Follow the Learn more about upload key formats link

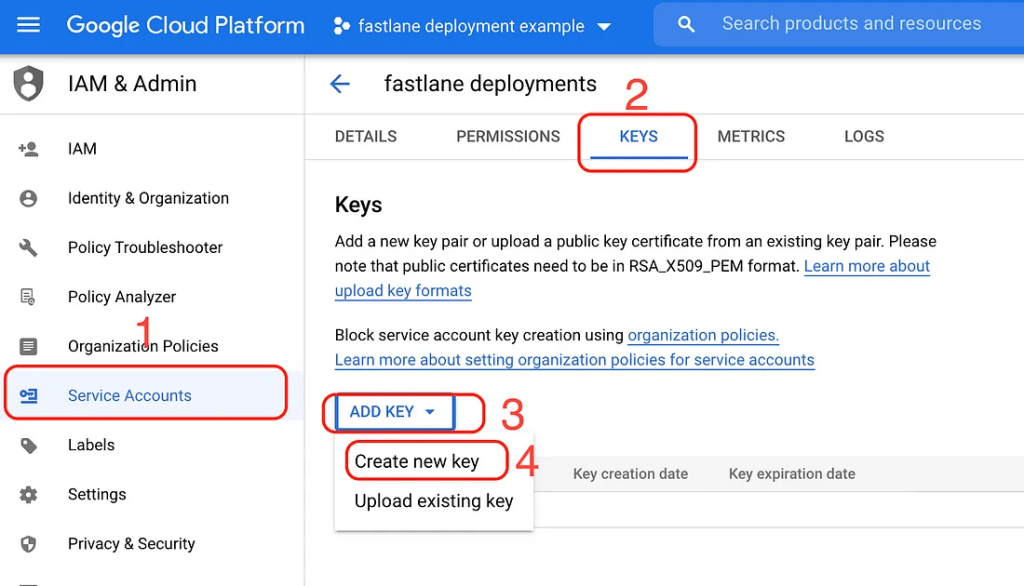pyautogui.click(x=403, y=291)
